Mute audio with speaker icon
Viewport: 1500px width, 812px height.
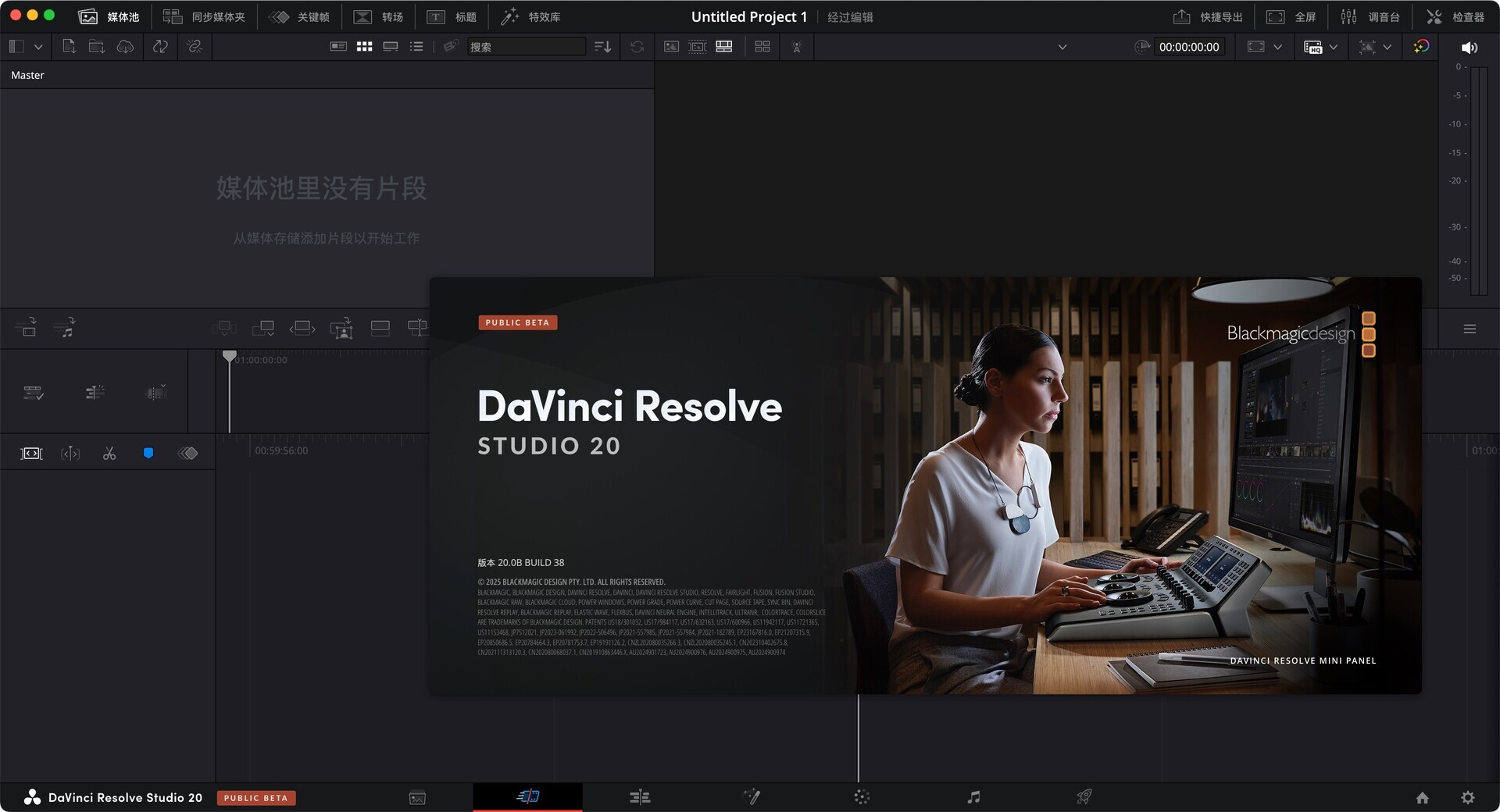tap(1469, 48)
